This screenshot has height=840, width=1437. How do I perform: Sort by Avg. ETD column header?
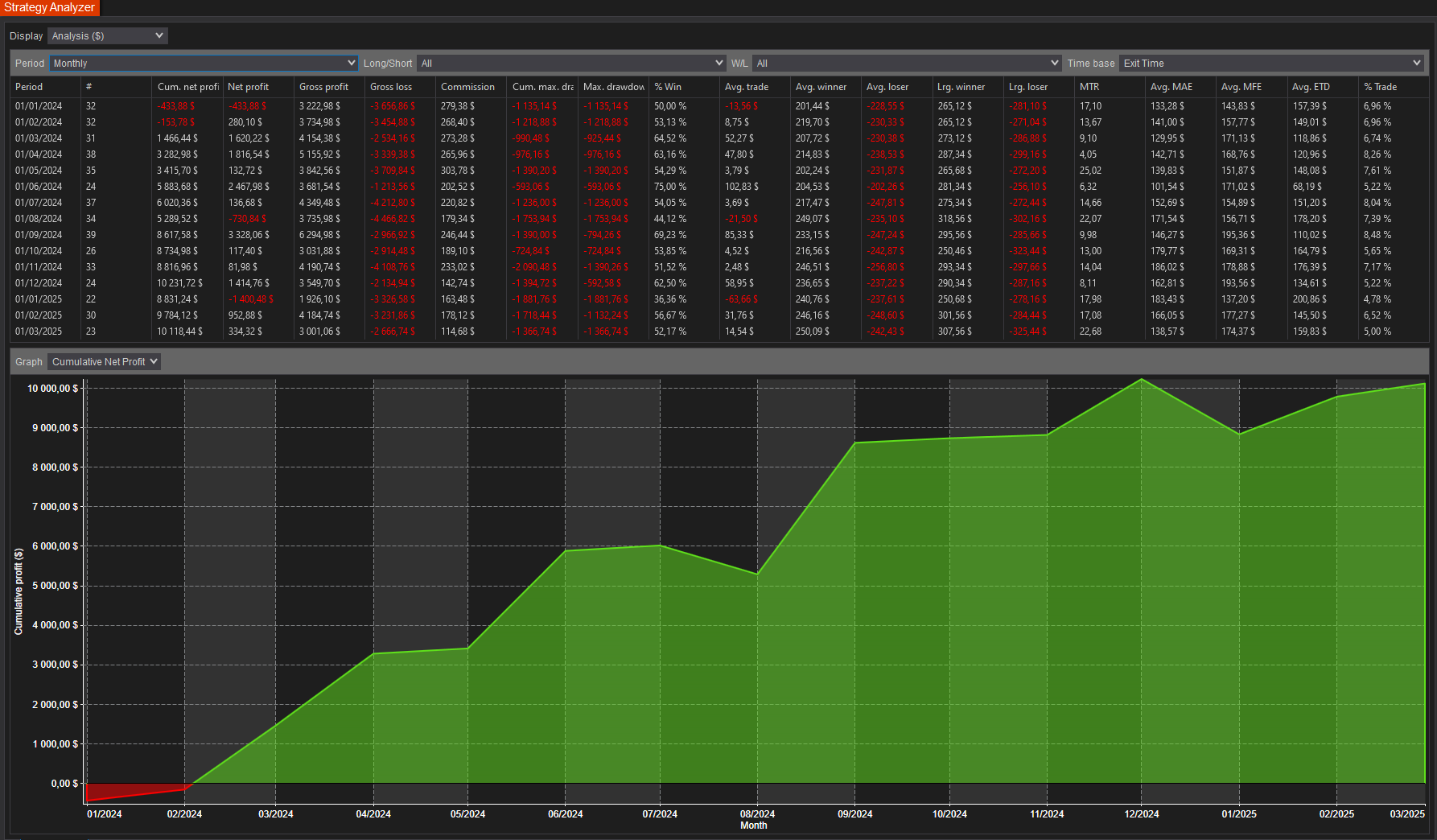1321,87
